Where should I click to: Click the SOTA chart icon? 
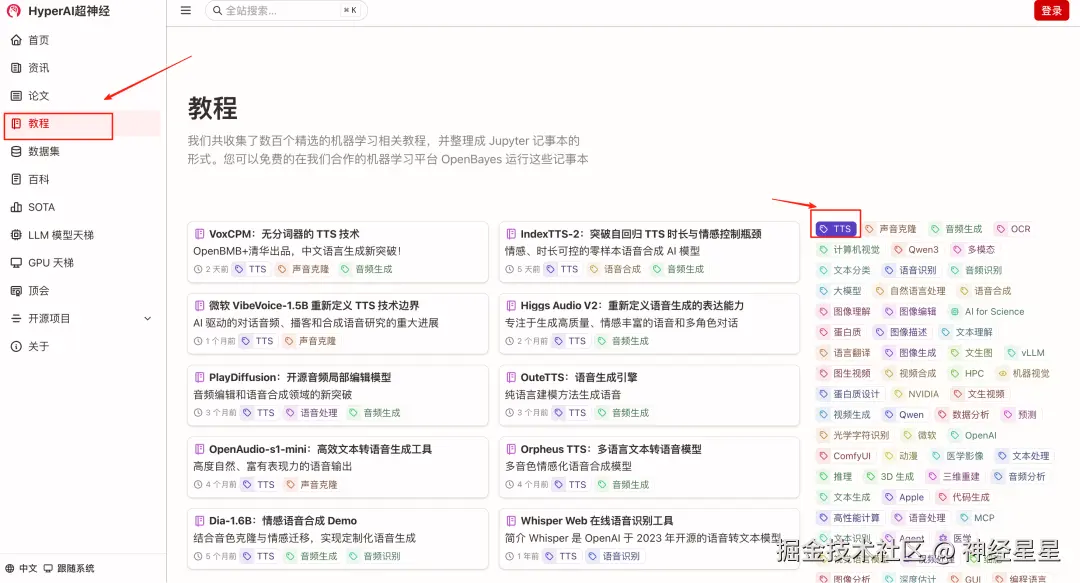tap(16, 207)
